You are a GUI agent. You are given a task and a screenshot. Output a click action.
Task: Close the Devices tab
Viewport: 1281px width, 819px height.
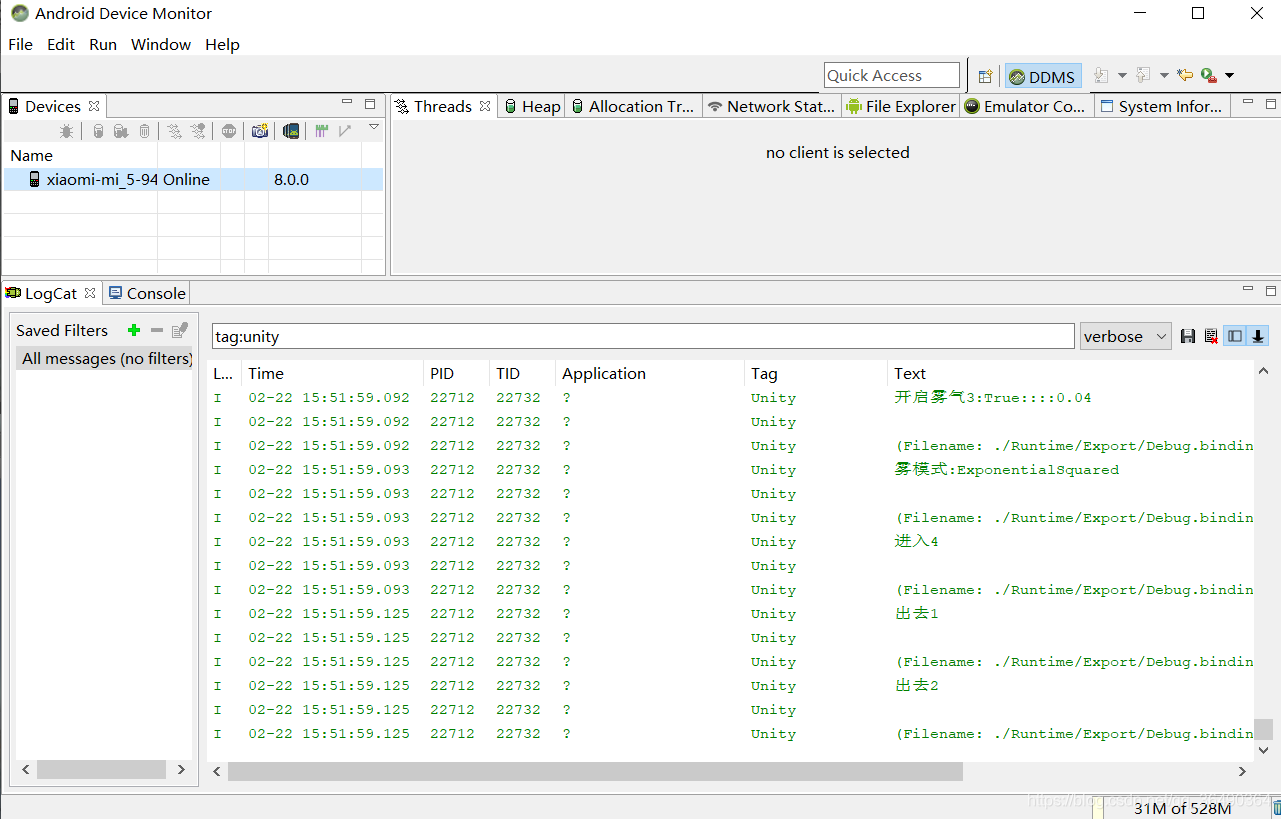(x=94, y=106)
